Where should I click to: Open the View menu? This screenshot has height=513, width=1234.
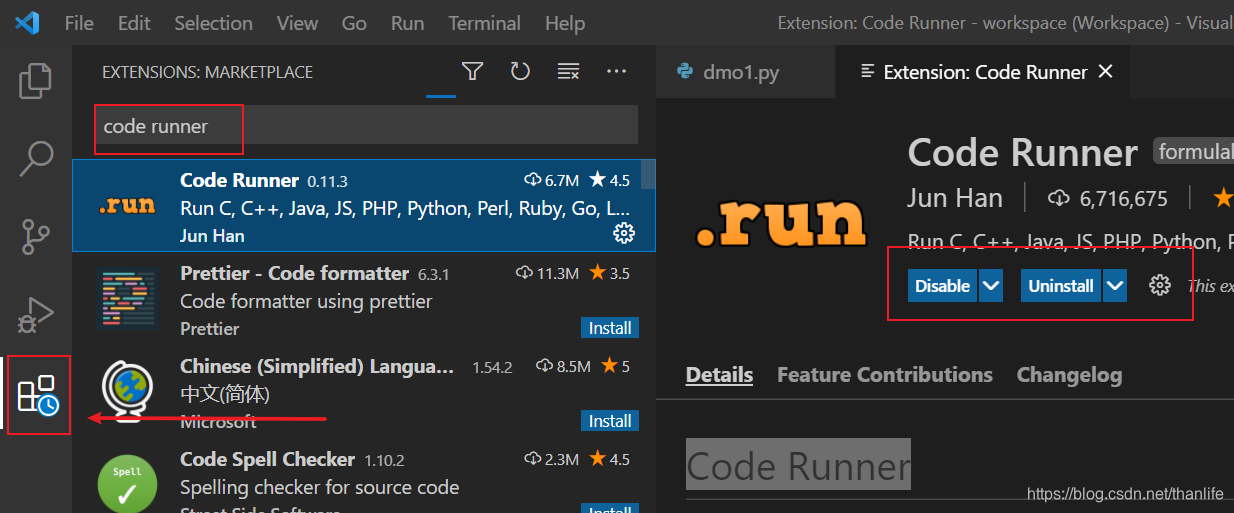click(x=297, y=22)
